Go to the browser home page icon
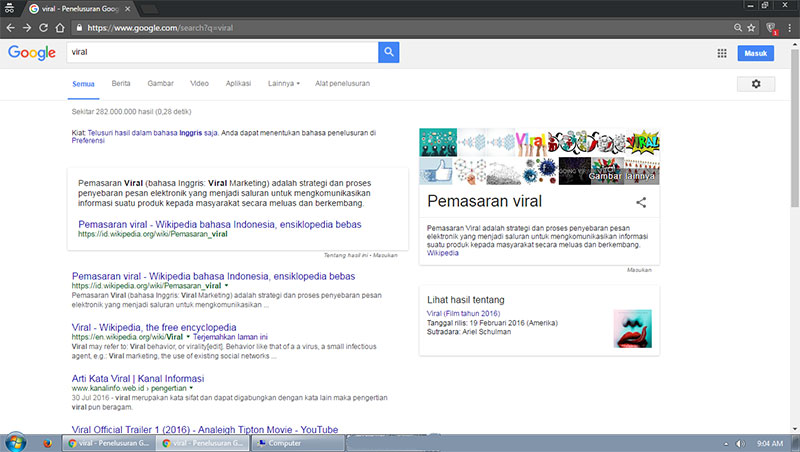This screenshot has width=800, height=452. pyautogui.click(x=60, y=28)
